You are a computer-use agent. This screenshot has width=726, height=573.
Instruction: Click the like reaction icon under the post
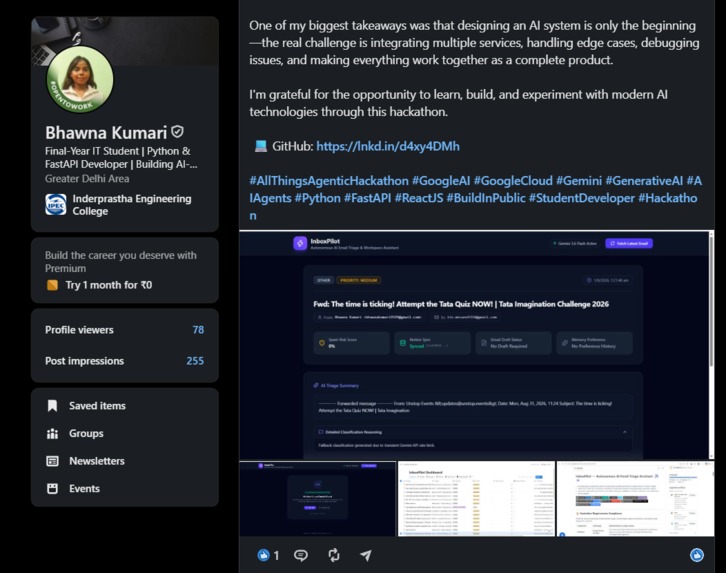(263, 555)
